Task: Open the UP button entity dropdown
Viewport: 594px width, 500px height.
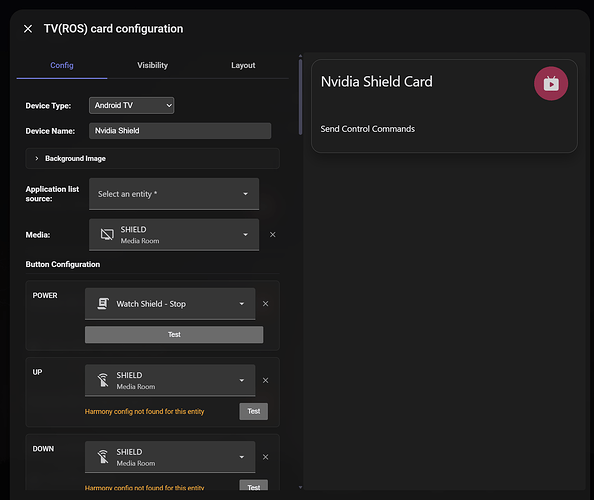Action: (170, 380)
